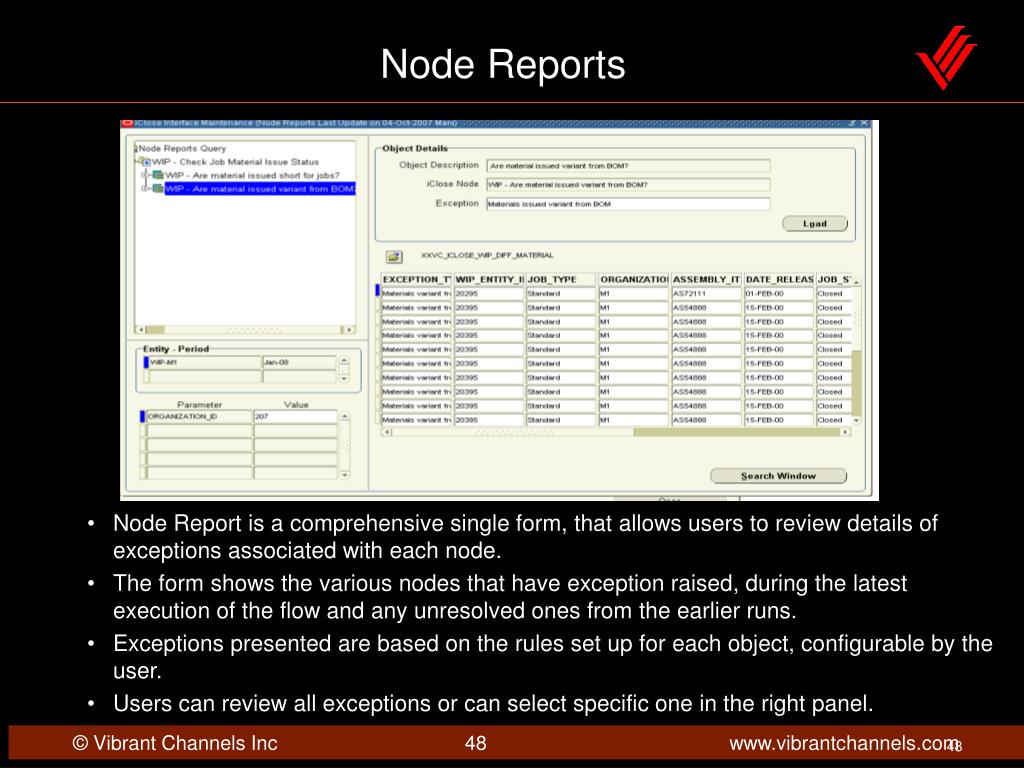Select 'WIP - Are material issued short for jobs?' tree item
1024x768 pixels.
point(252,176)
